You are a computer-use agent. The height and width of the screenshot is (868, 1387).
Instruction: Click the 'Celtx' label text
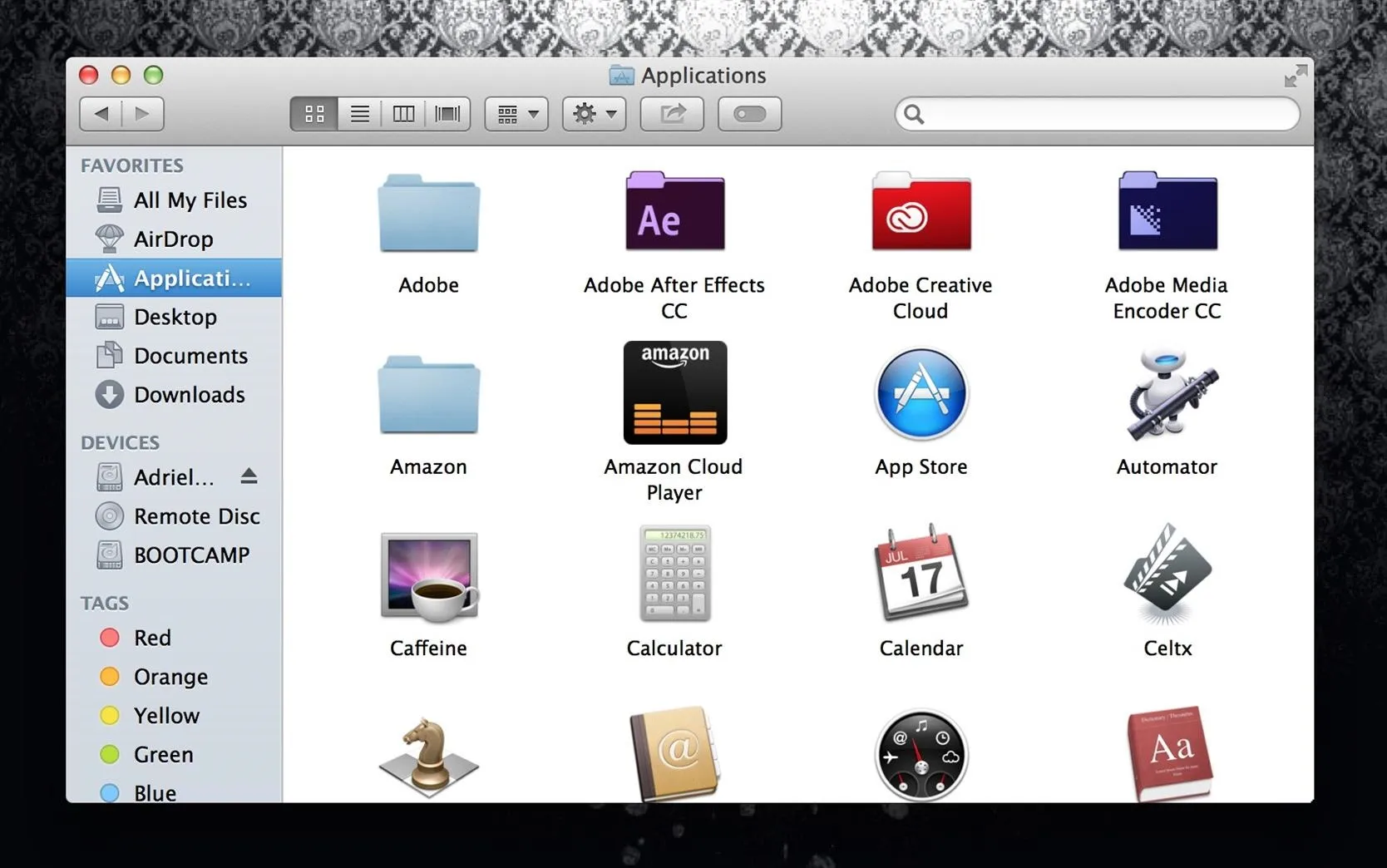point(1167,649)
